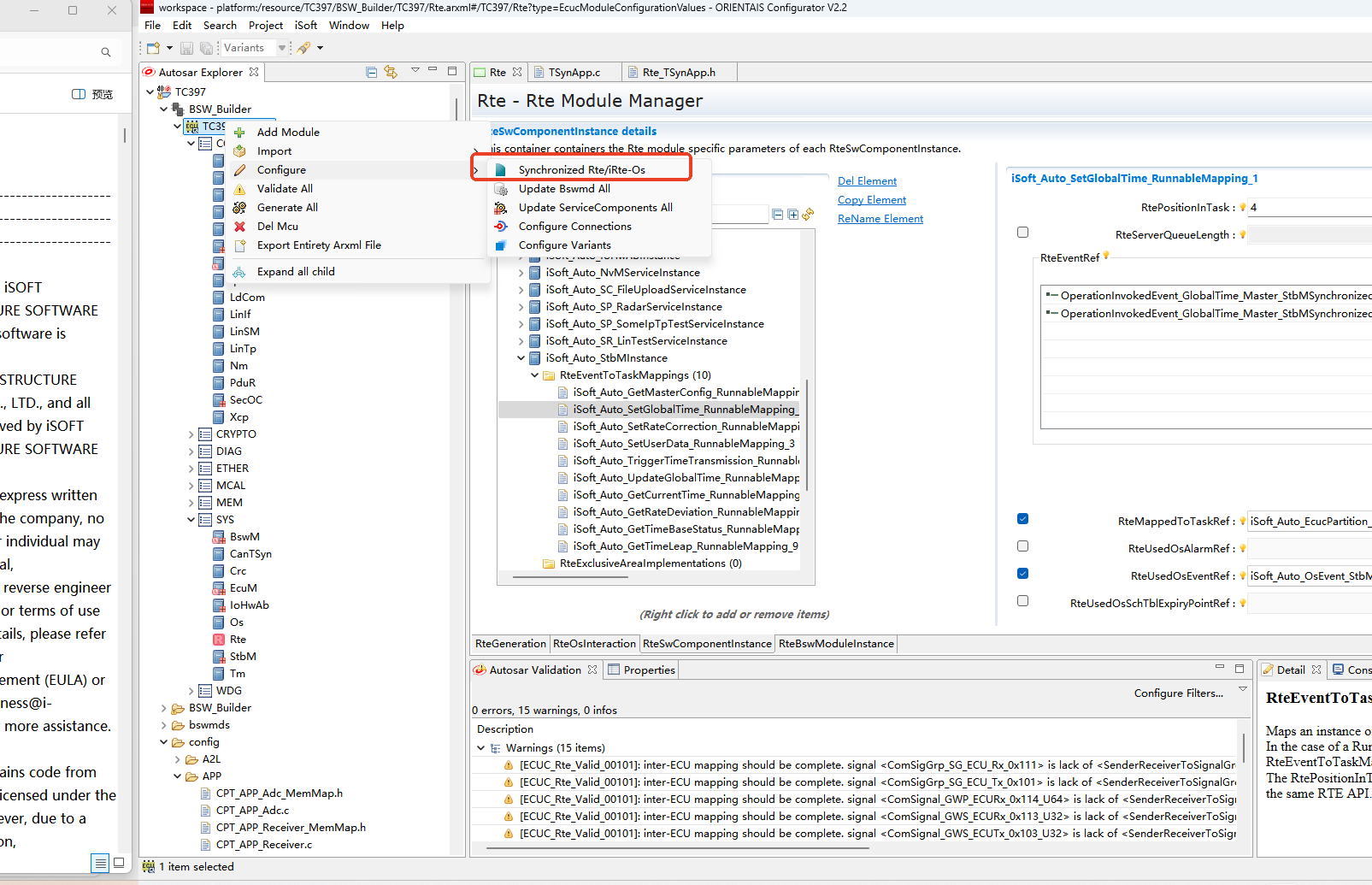Click the ReName Element link
1372x885 pixels.
pos(880,219)
